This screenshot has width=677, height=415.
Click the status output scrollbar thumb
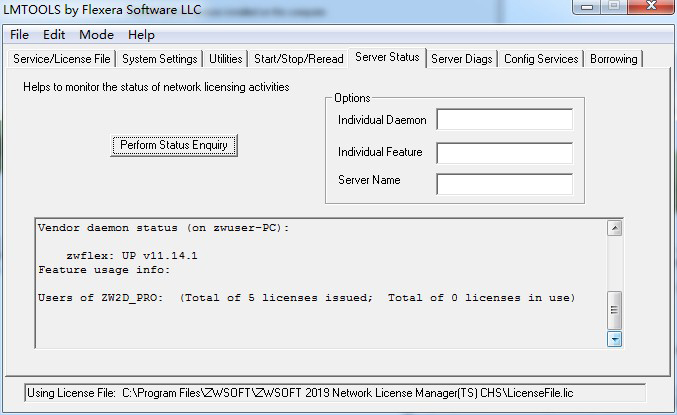(x=615, y=309)
